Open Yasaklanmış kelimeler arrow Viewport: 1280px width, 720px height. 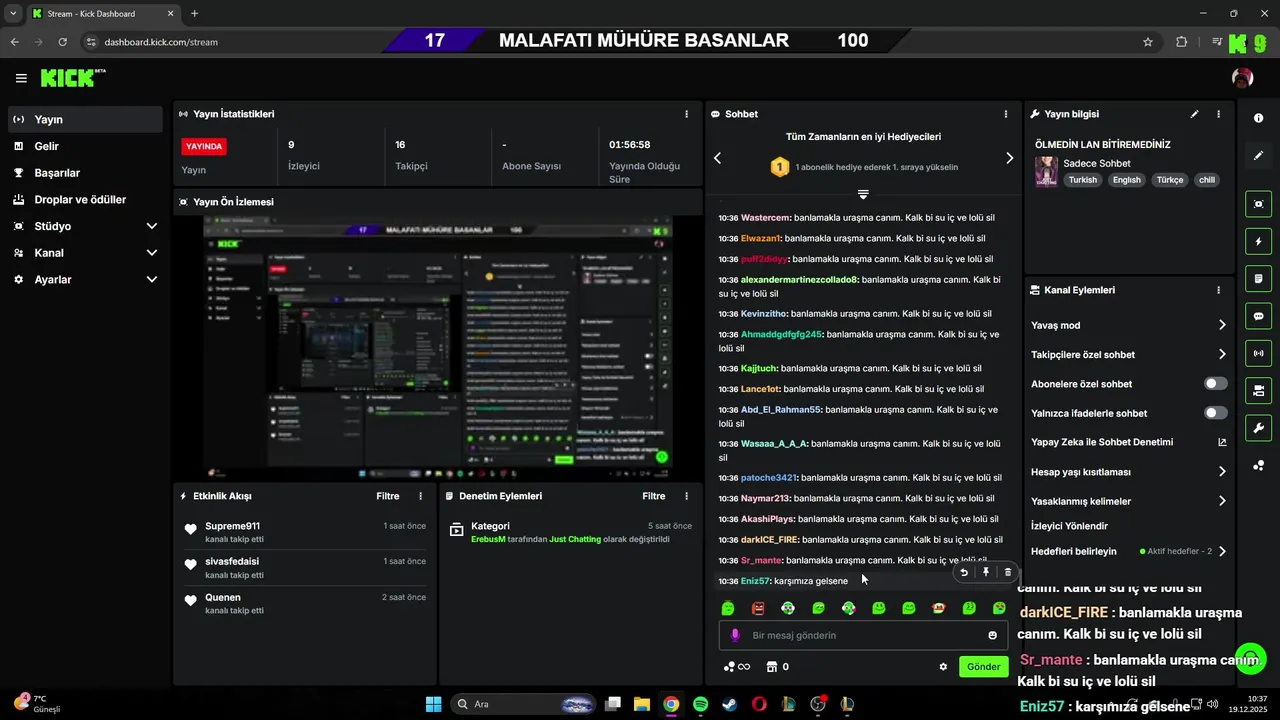1222,501
